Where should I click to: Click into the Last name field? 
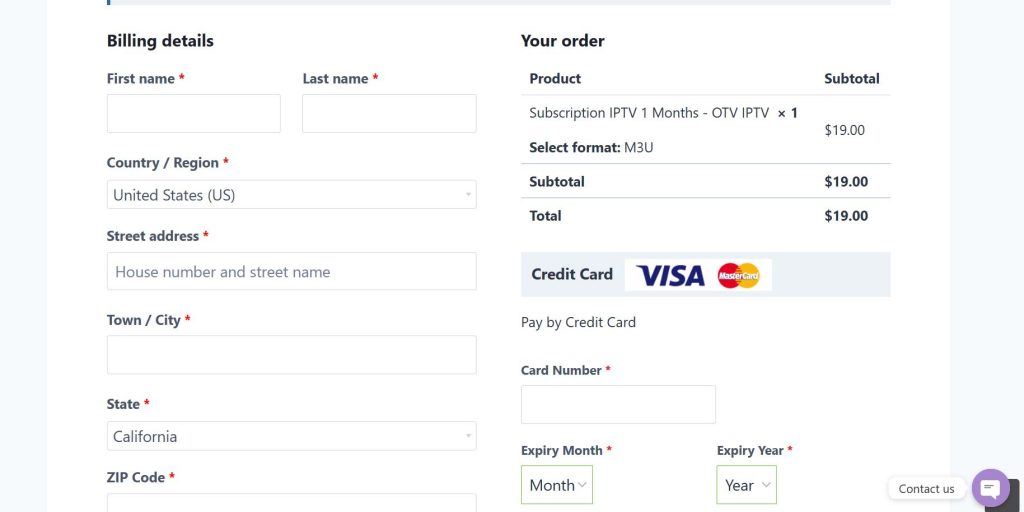point(389,114)
